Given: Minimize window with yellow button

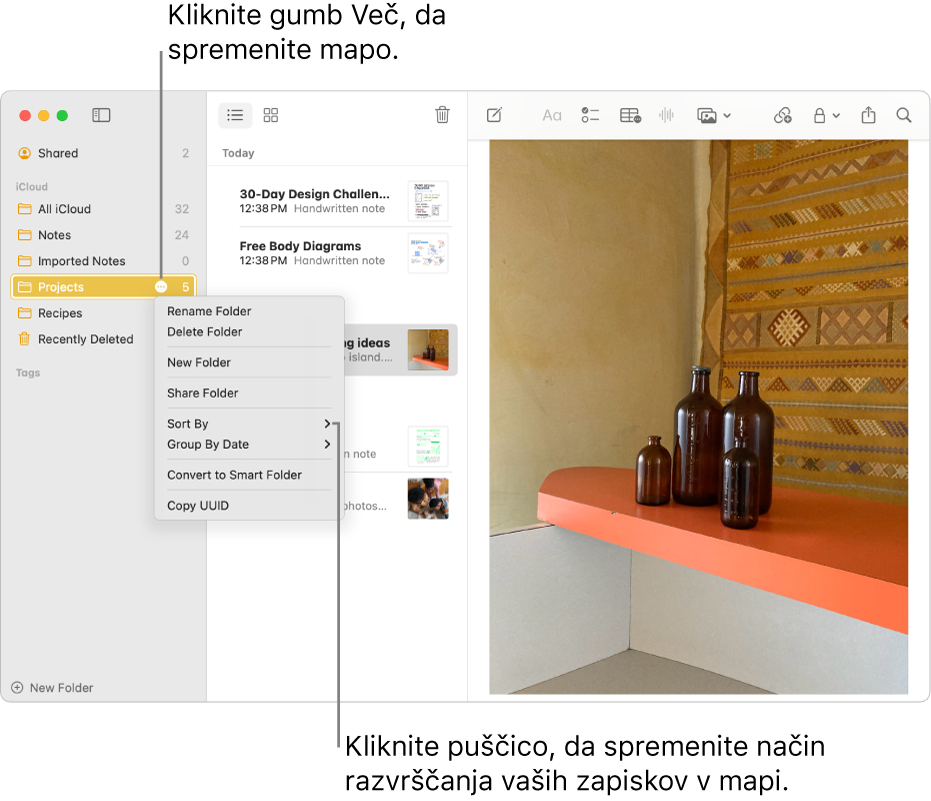Looking at the screenshot, I should [43, 115].
